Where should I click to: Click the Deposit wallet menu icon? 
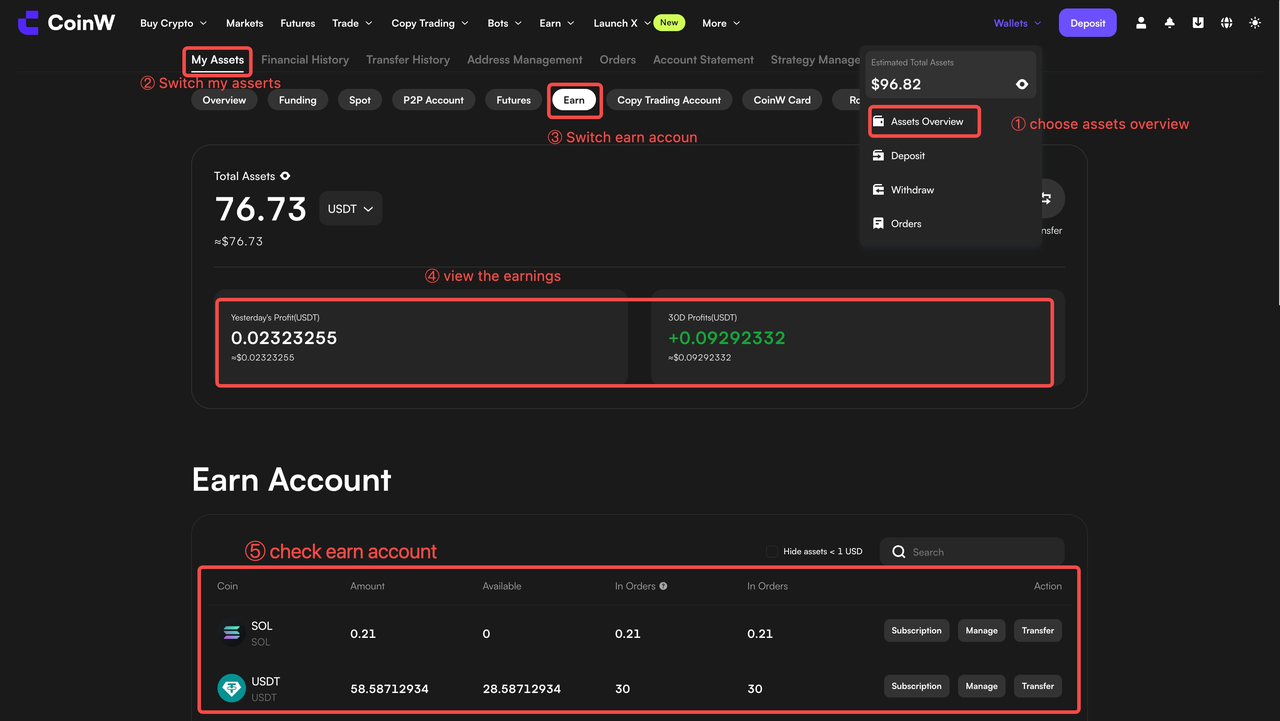[x=878, y=155]
